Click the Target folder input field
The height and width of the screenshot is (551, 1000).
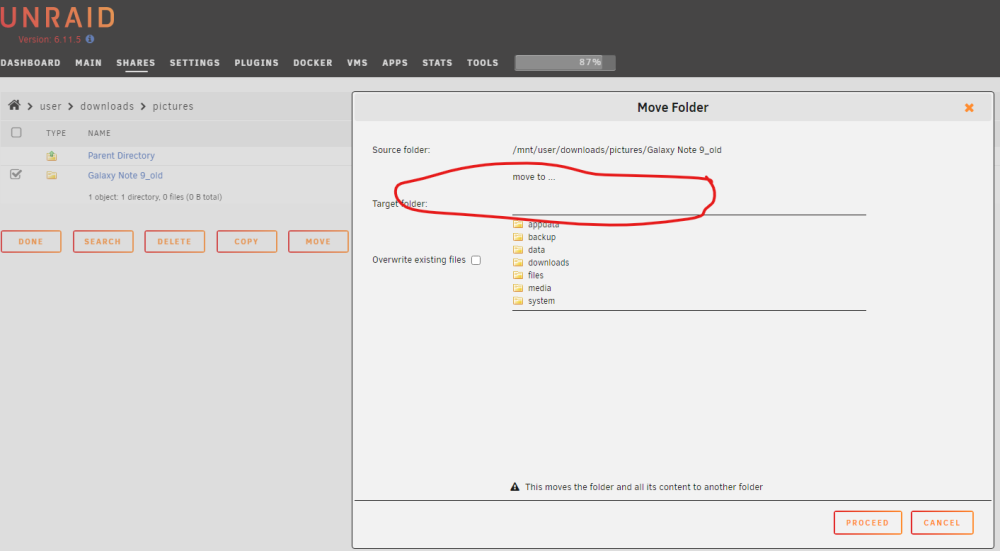(x=689, y=205)
